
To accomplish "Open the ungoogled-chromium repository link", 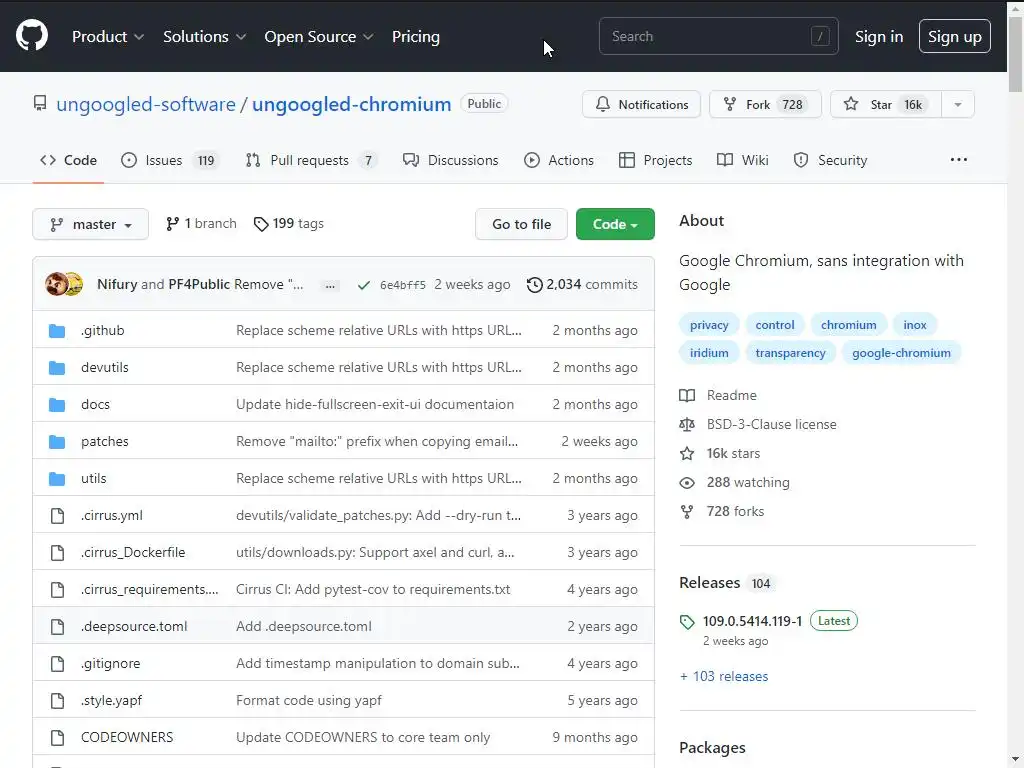I will pyautogui.click(x=351, y=104).
